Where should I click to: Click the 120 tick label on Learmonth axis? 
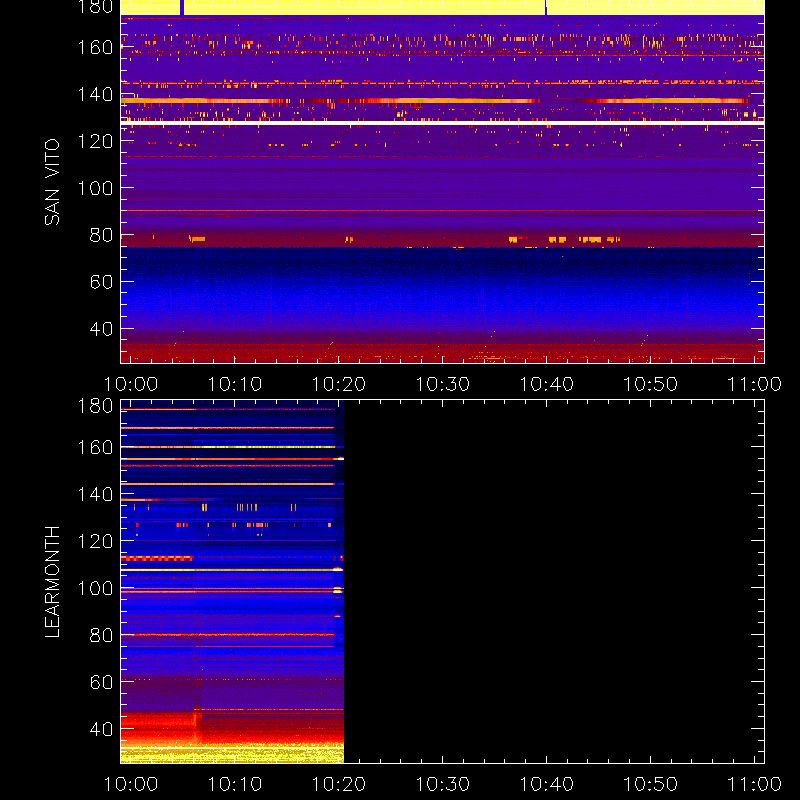(x=95, y=541)
